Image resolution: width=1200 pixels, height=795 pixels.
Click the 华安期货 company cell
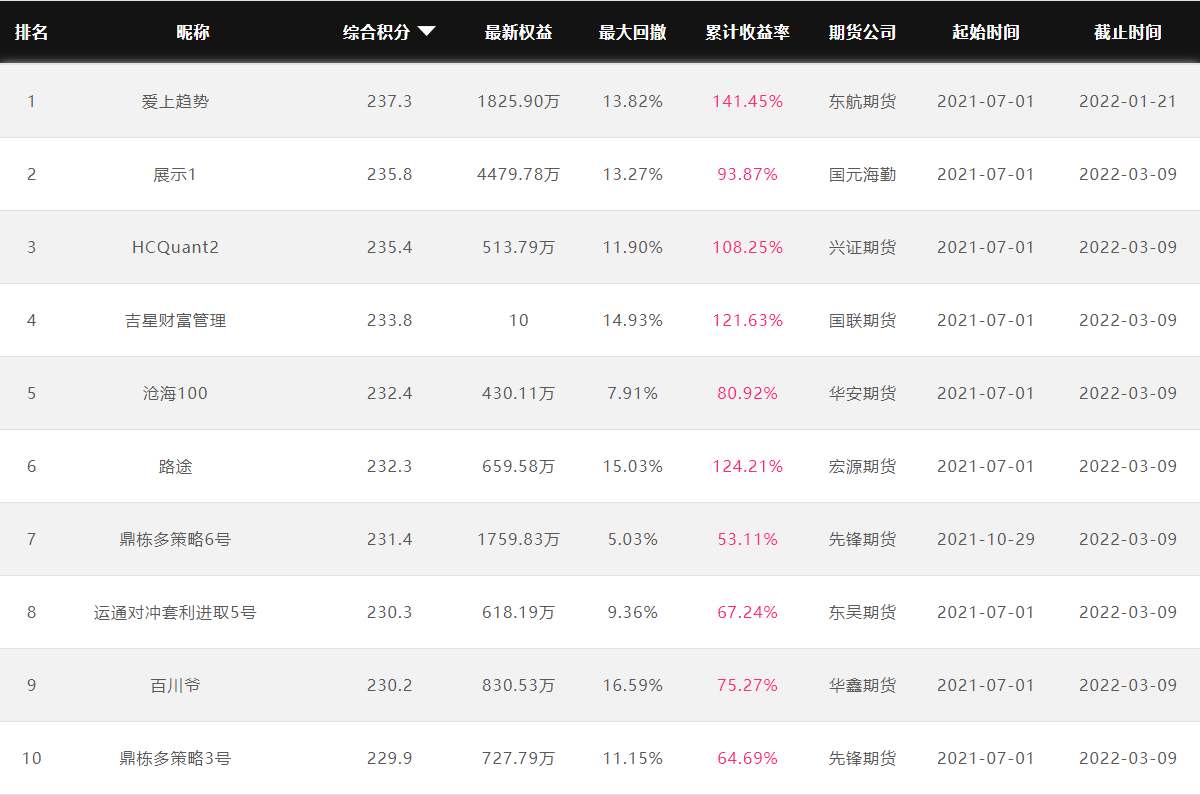click(x=862, y=393)
